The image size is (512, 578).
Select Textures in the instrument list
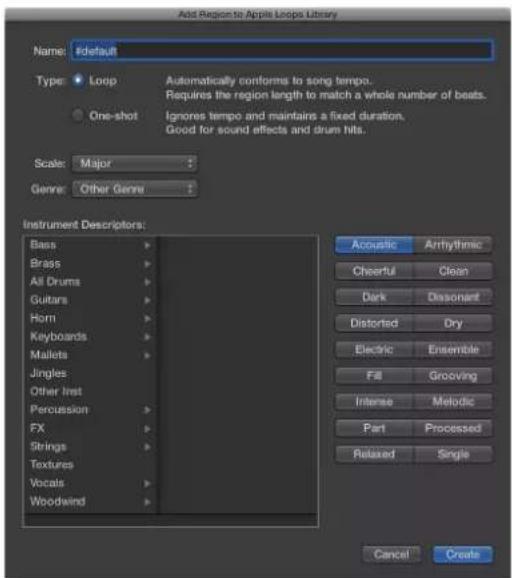(91, 464)
